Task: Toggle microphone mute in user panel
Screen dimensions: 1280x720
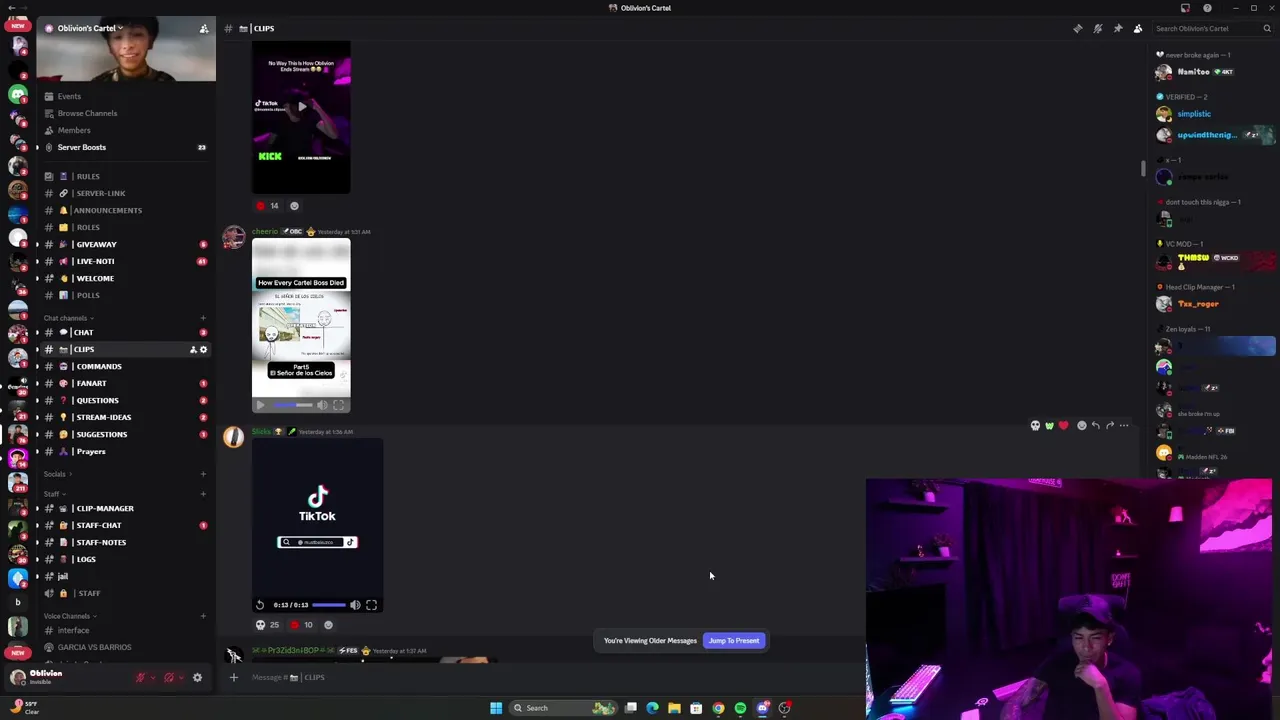Action: (140, 677)
